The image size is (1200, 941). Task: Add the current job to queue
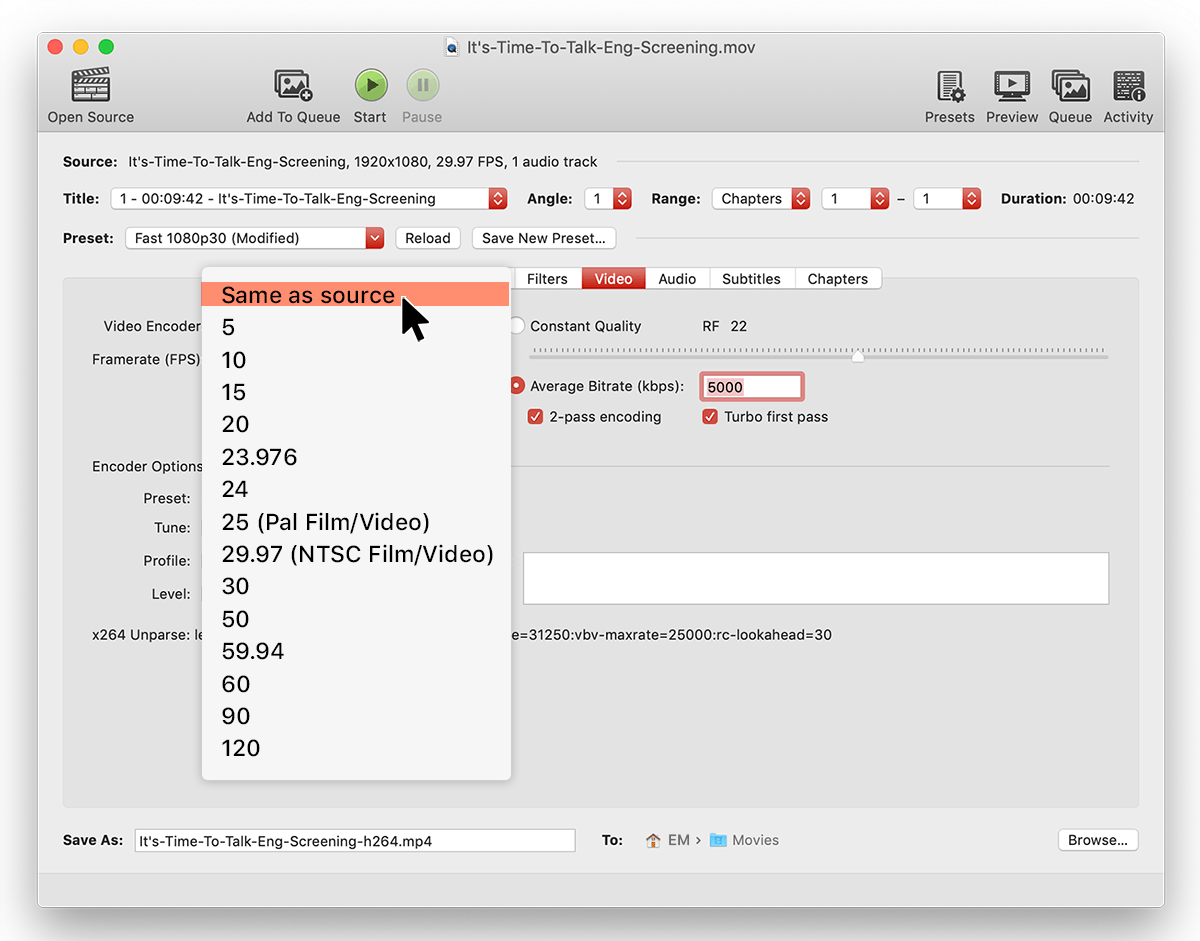point(293,95)
